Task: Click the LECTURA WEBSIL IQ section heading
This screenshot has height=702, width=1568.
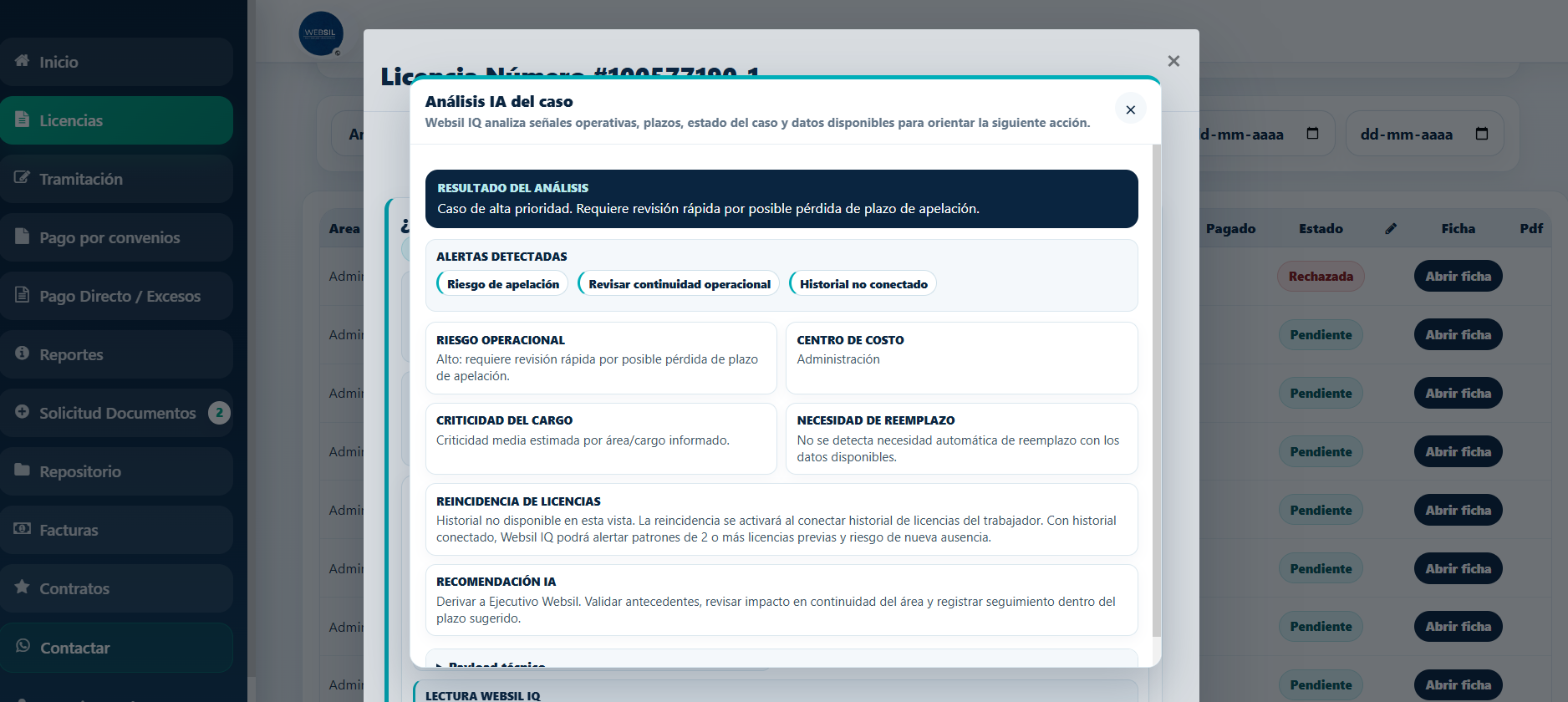Action: pyautogui.click(x=482, y=695)
